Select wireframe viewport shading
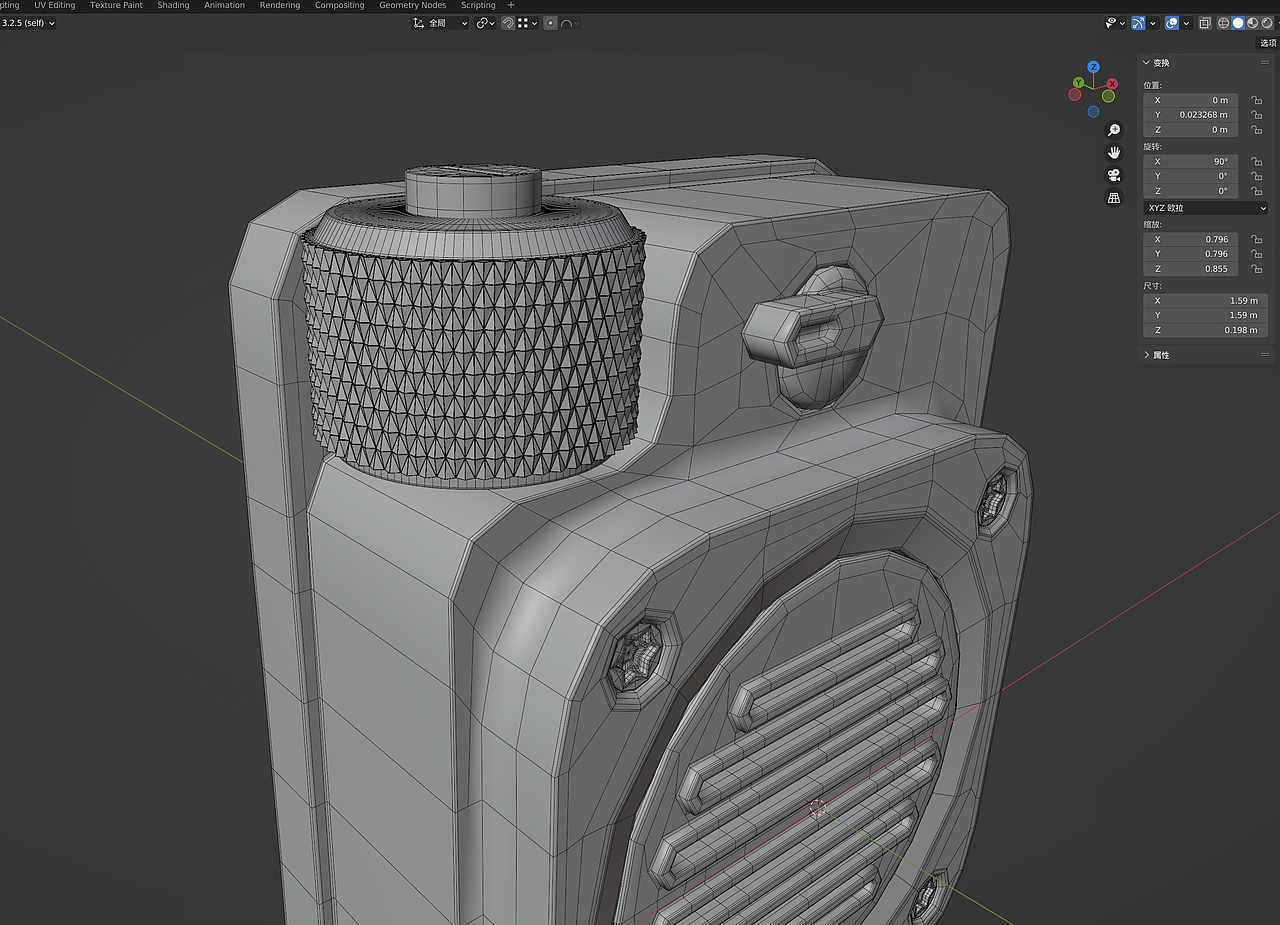The height and width of the screenshot is (925, 1280). 1223,23
